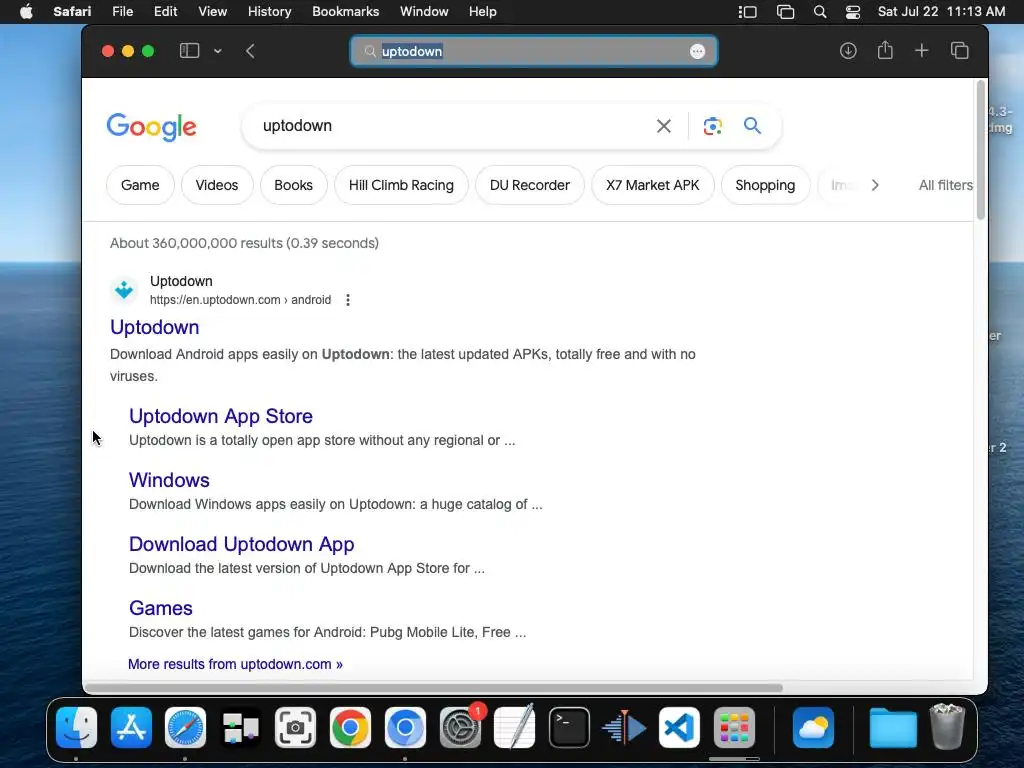The image size is (1024, 768).
Task: Open Finder from the Dock
Action: pyautogui.click(x=76, y=728)
